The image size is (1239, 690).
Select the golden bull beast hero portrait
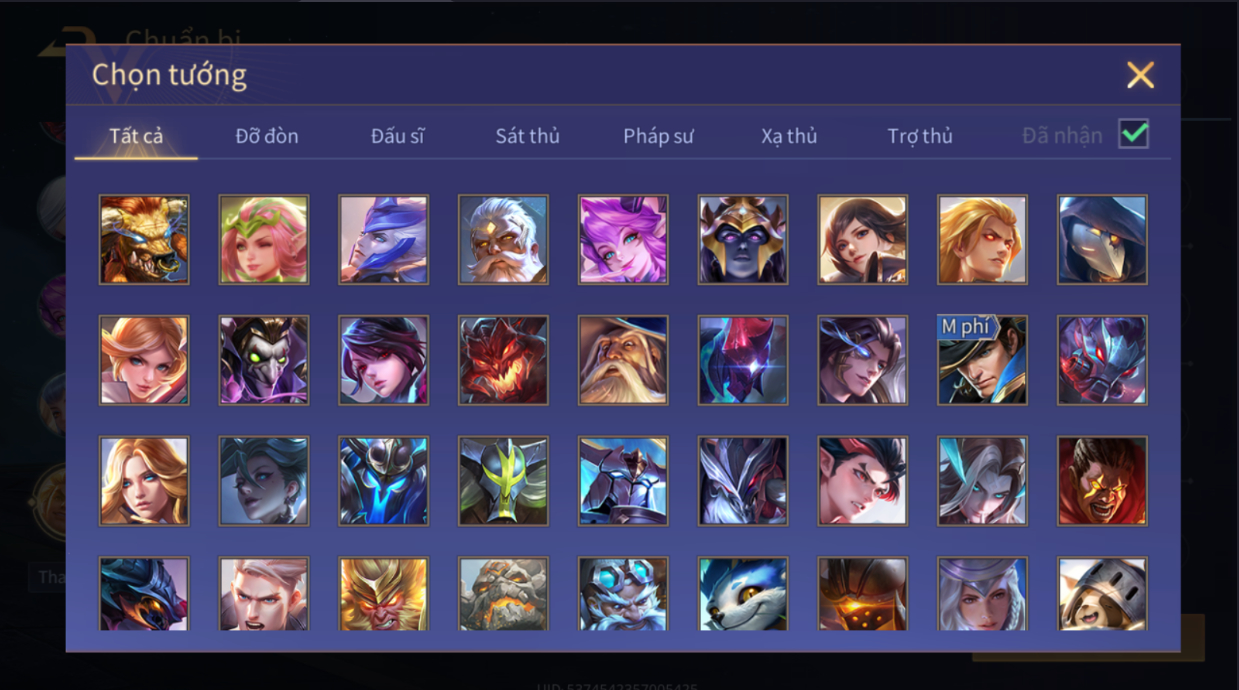(x=144, y=240)
